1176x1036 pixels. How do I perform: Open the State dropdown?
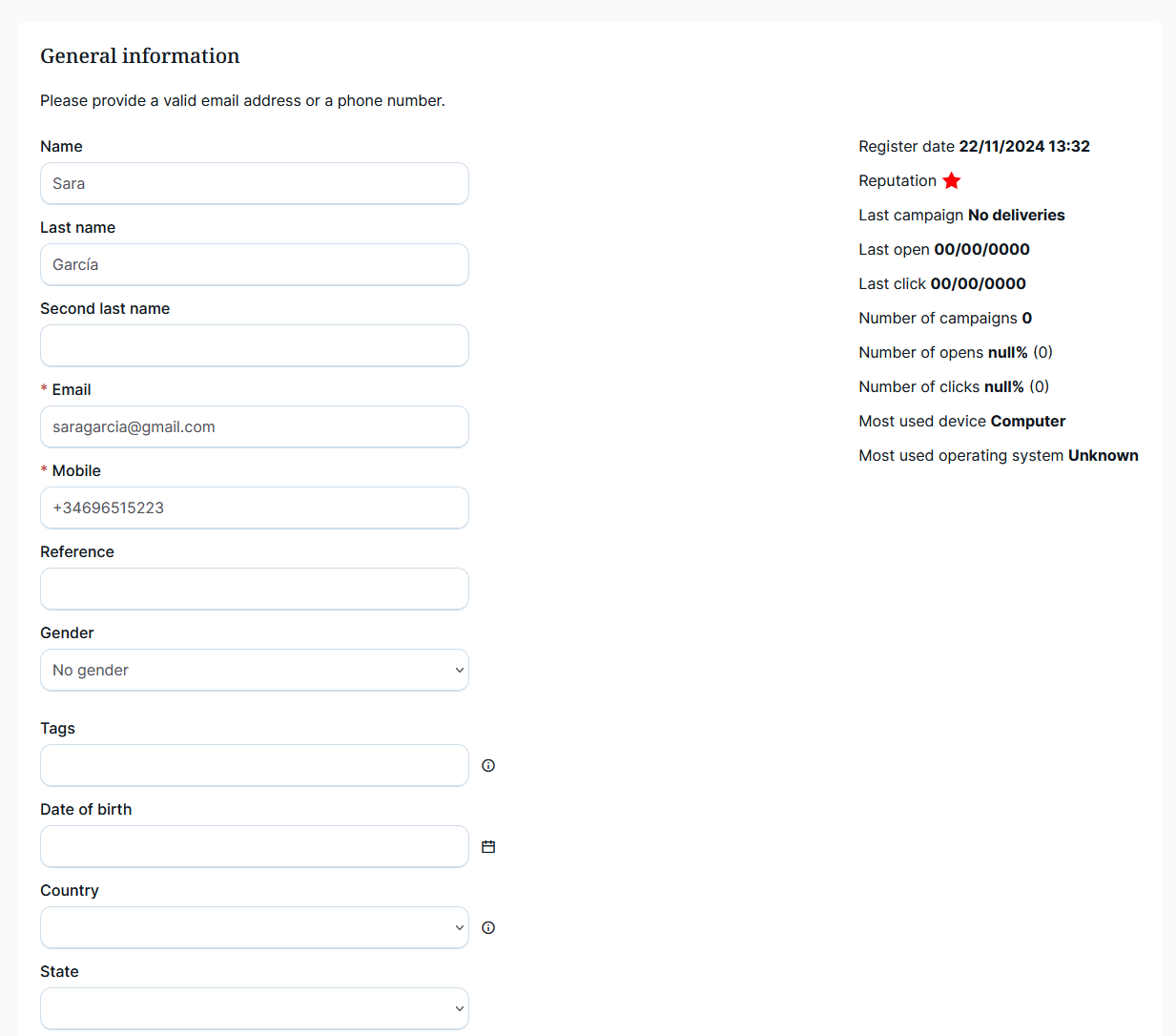pos(255,1008)
